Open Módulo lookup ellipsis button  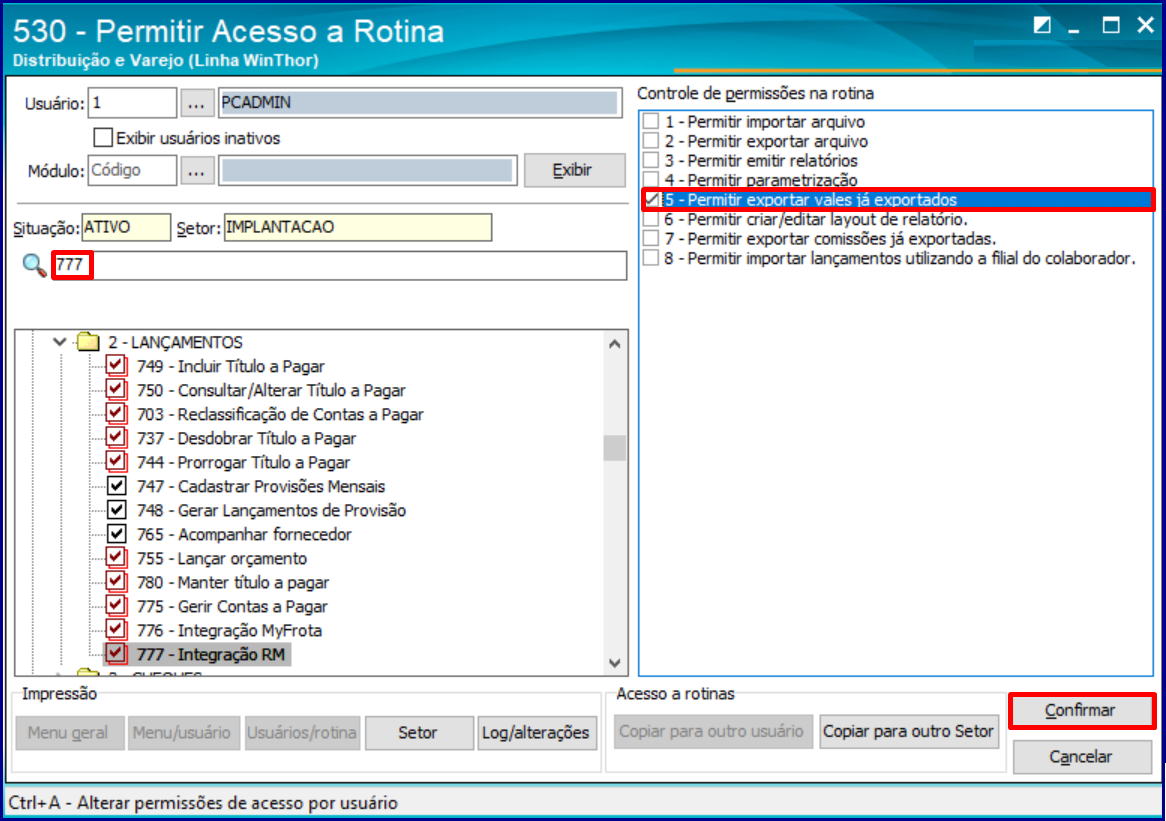pos(196,171)
